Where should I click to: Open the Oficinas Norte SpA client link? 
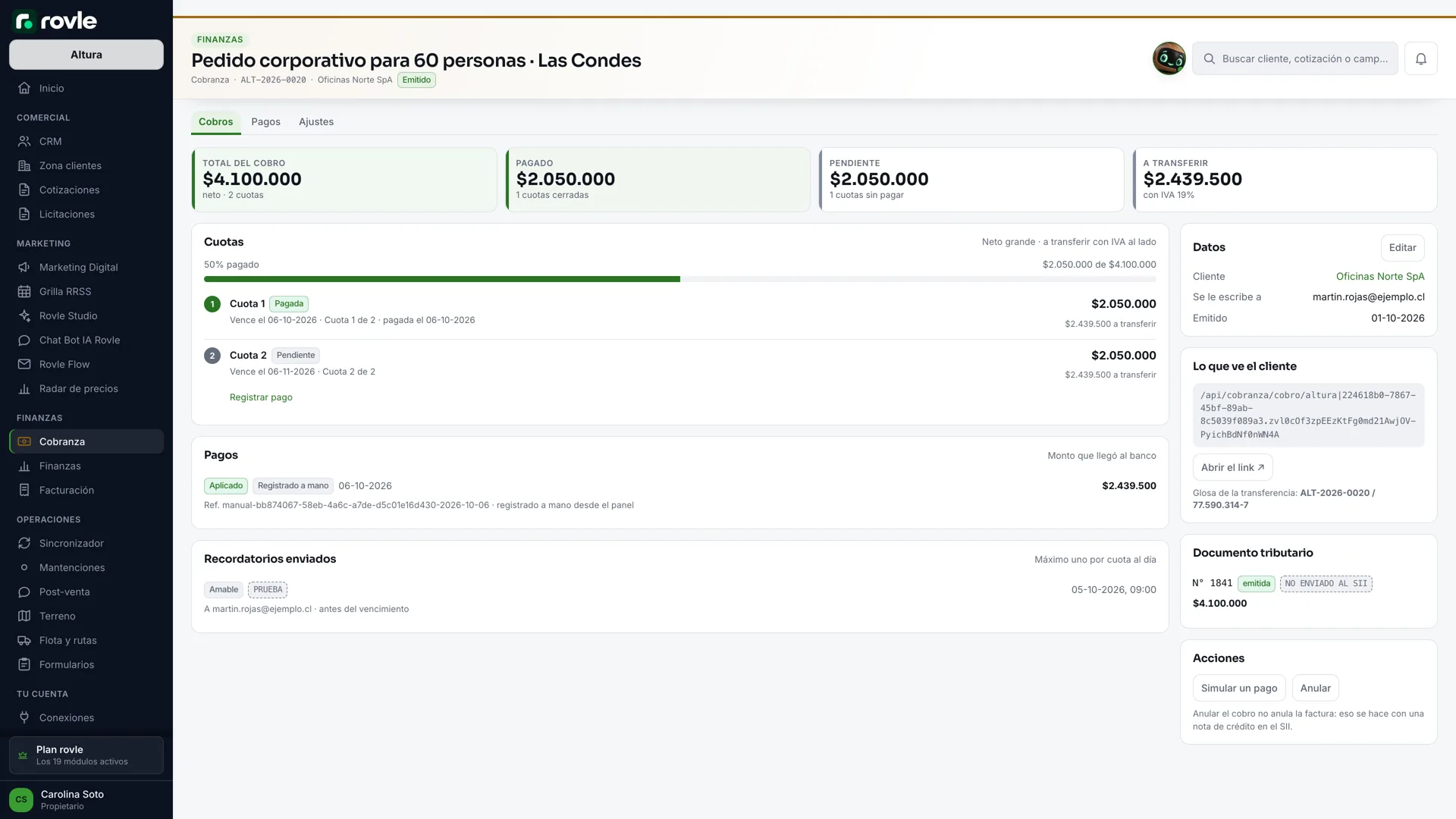click(1379, 276)
